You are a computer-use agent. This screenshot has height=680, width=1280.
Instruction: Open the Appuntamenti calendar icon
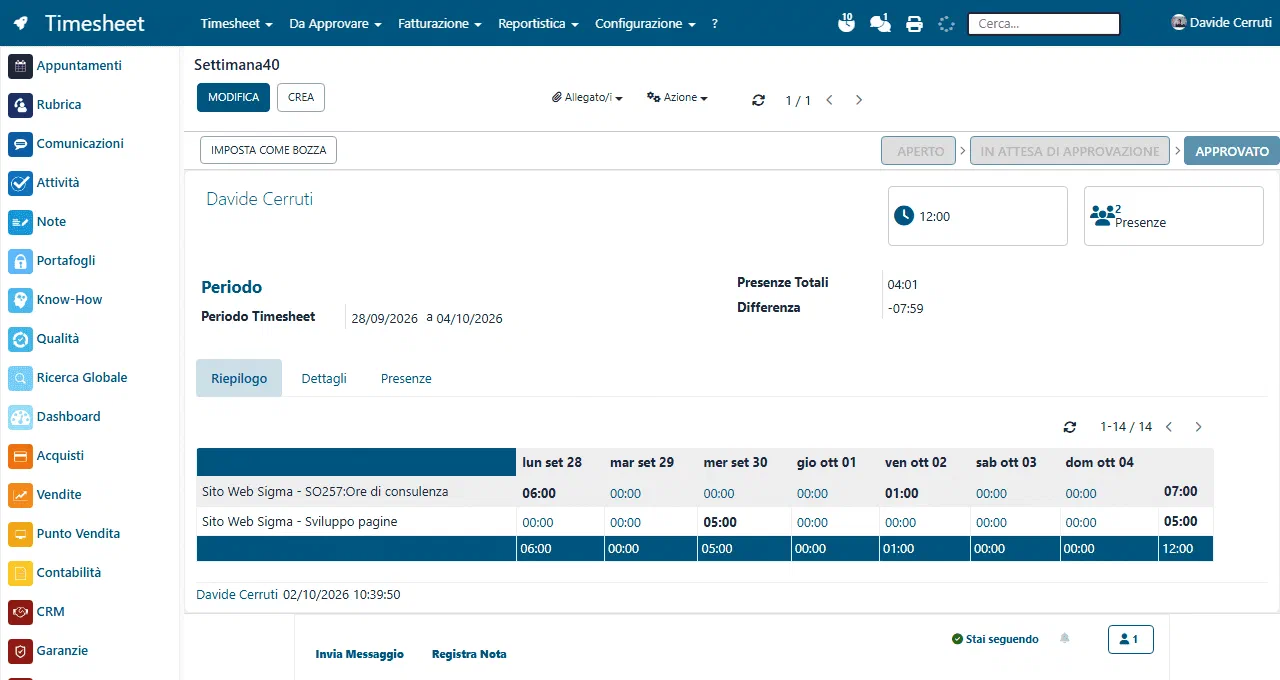click(x=21, y=66)
